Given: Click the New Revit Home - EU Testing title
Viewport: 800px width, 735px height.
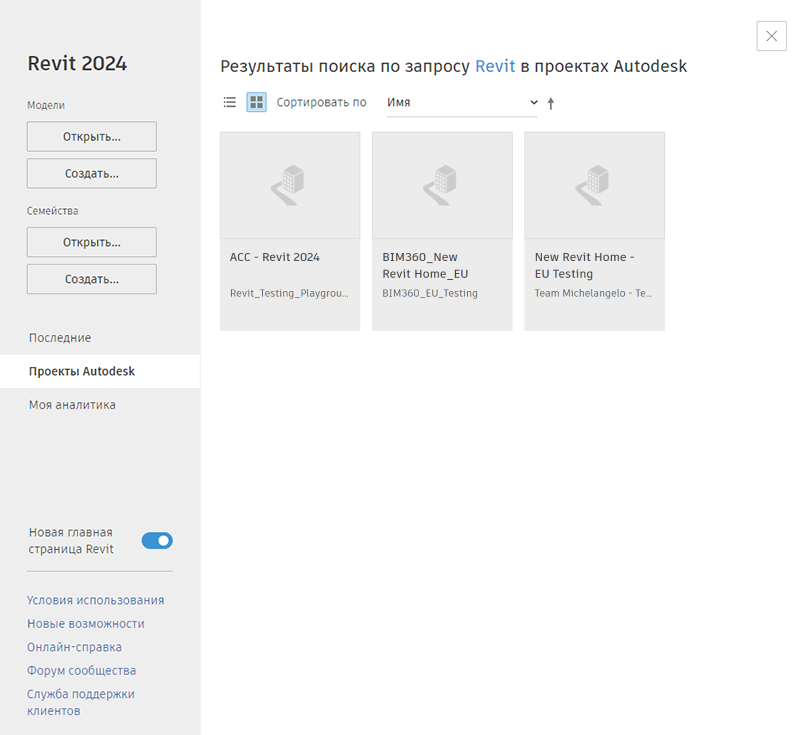Looking at the screenshot, I should pyautogui.click(x=585, y=265).
